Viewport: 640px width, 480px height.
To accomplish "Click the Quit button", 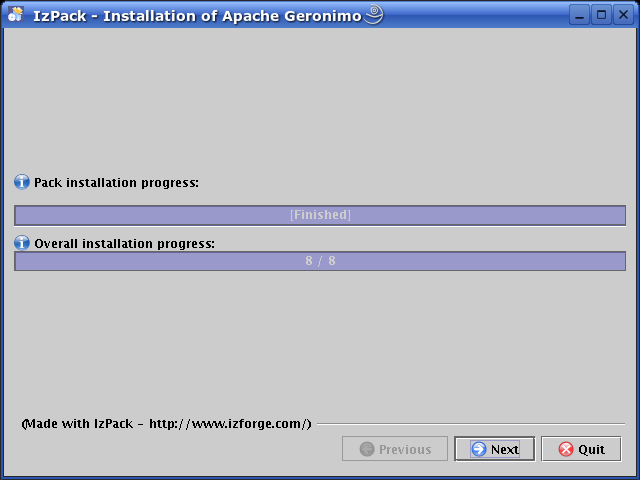I will point(581,449).
